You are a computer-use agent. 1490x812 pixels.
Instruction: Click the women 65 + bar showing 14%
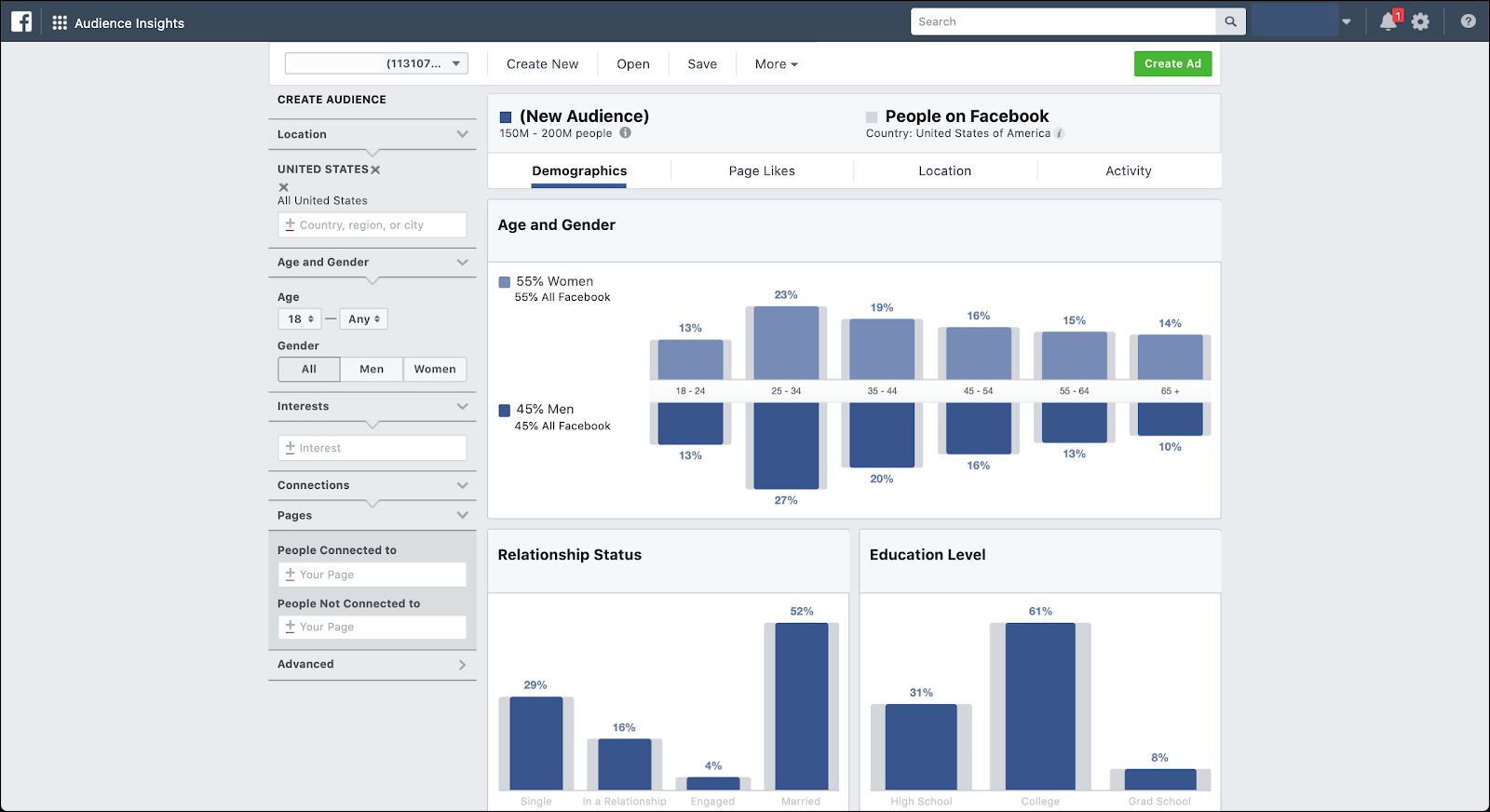(x=1171, y=358)
